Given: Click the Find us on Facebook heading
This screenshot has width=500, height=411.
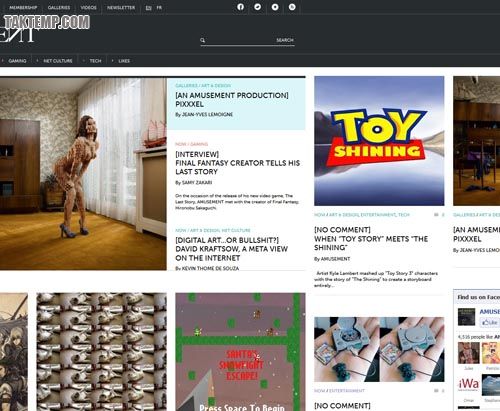Looking at the screenshot, I should point(479,297).
